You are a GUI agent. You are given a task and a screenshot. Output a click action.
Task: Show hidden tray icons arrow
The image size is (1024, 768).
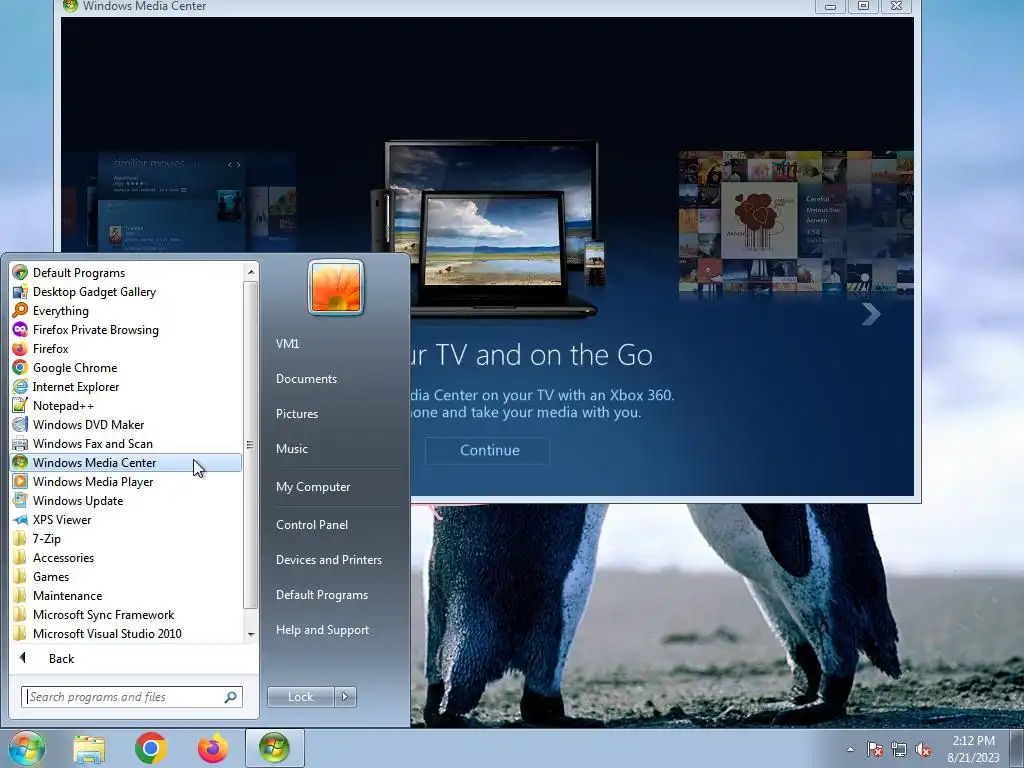[850, 750]
